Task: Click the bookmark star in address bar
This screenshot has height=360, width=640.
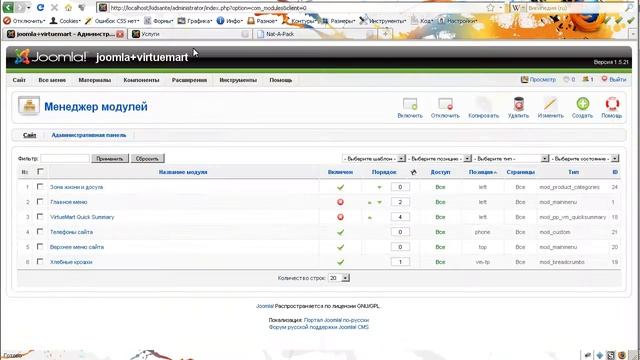Action: 490,8
